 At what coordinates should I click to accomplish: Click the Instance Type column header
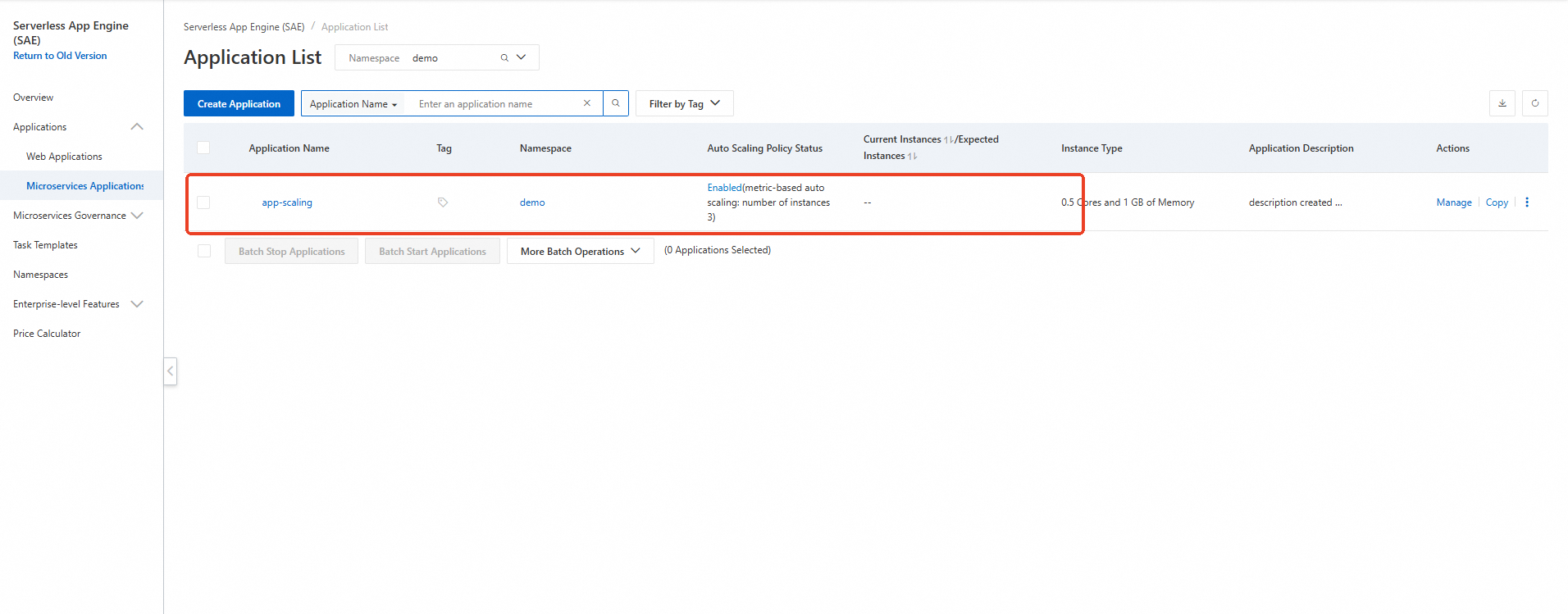pyautogui.click(x=1092, y=148)
